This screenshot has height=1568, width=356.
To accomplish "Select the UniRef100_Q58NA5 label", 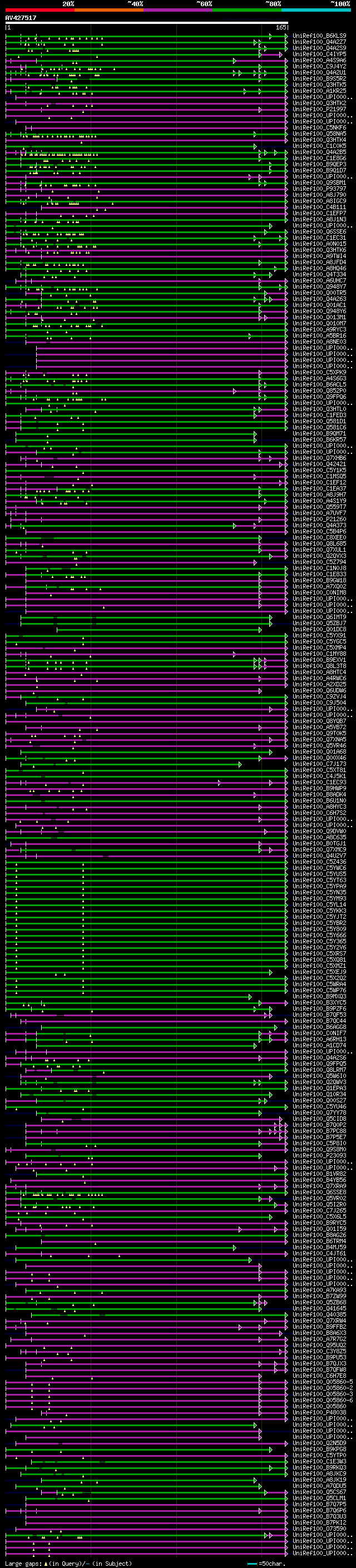I will click(319, 134).
